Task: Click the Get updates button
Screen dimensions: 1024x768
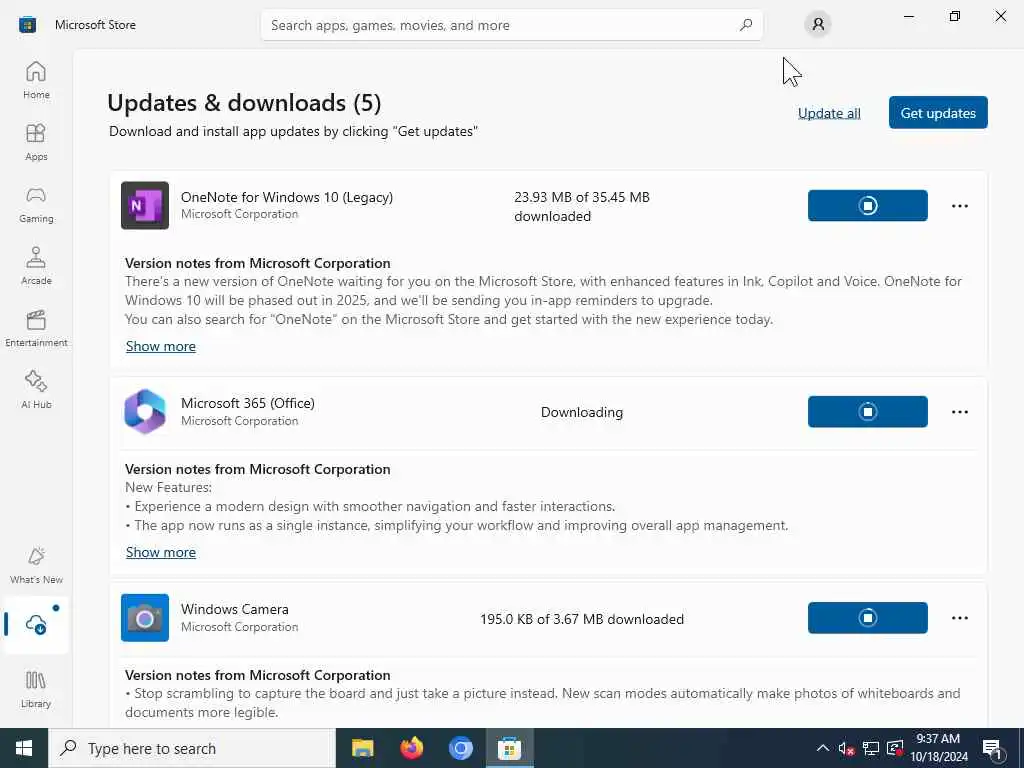Action: pyautogui.click(x=938, y=112)
